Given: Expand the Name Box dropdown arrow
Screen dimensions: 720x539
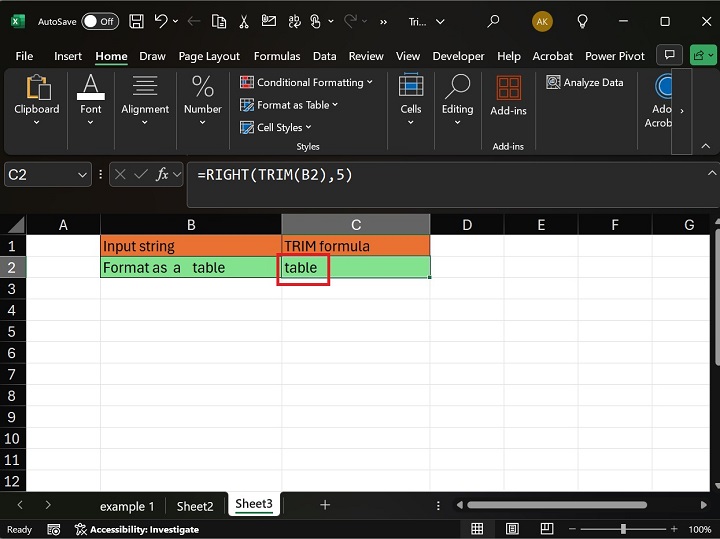Looking at the screenshot, I should point(82,175).
